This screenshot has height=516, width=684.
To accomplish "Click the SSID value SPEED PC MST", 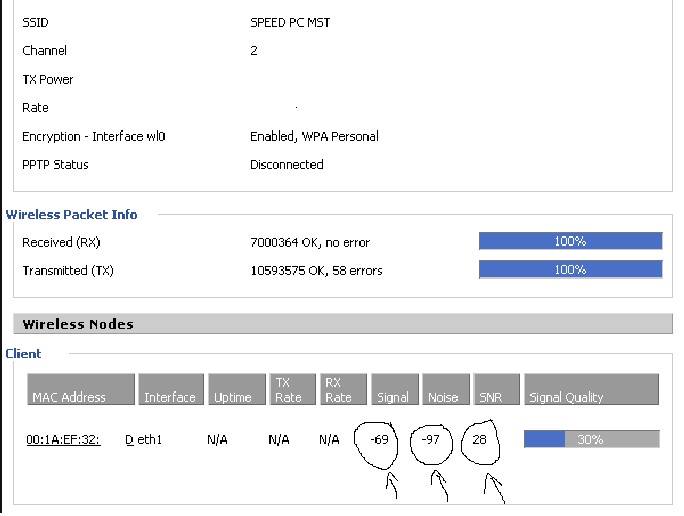I will (290, 23).
